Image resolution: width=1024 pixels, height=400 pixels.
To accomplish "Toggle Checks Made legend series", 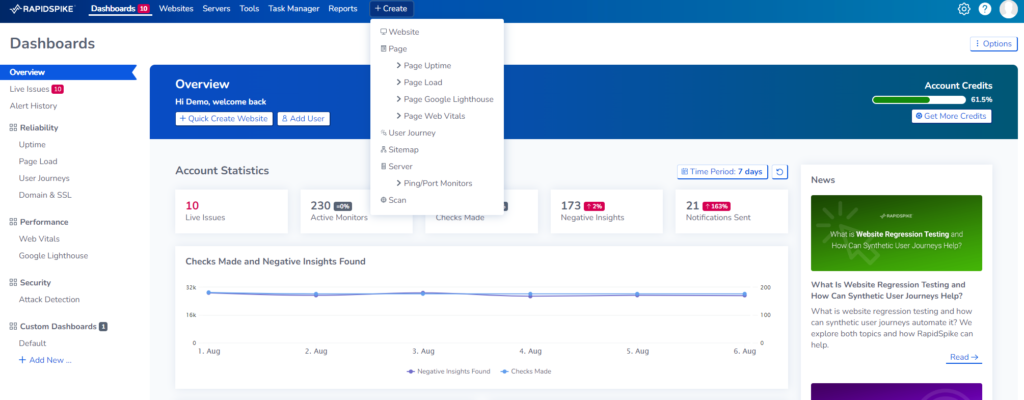I will pos(525,372).
